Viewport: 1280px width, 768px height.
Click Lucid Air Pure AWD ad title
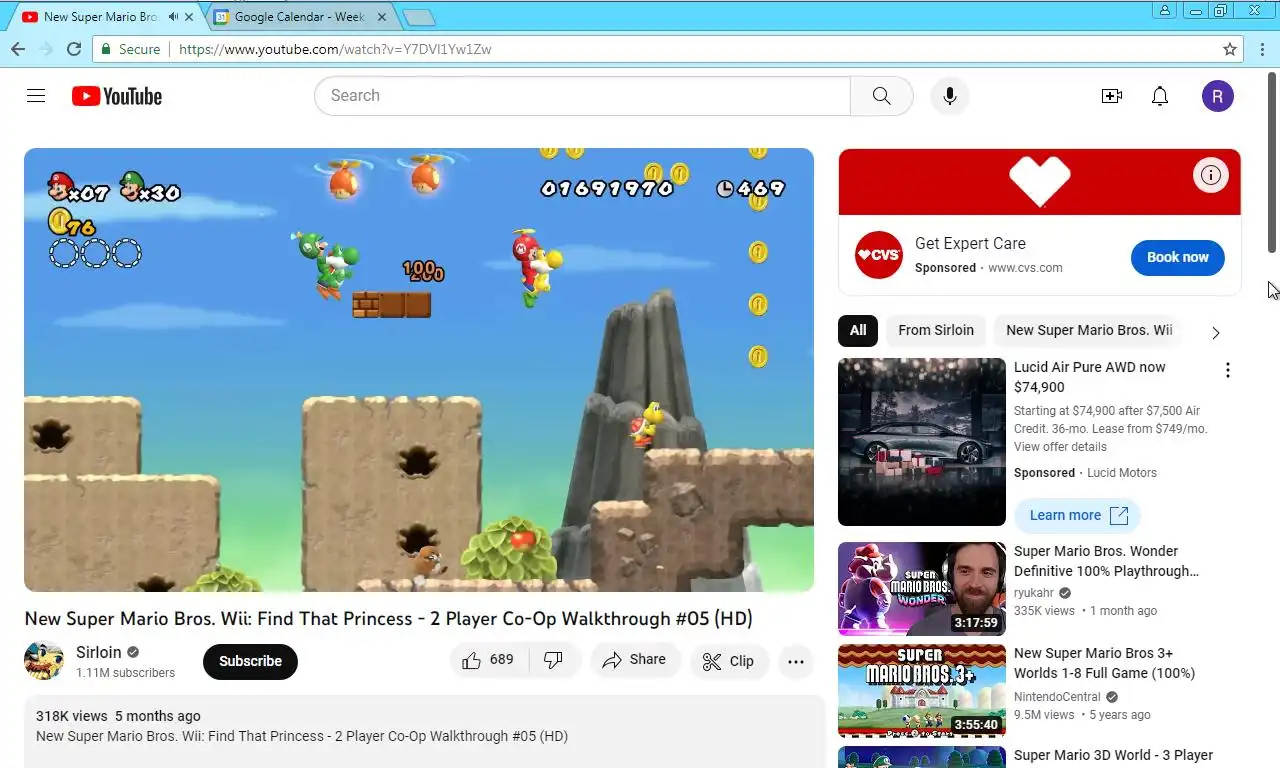tap(1090, 377)
